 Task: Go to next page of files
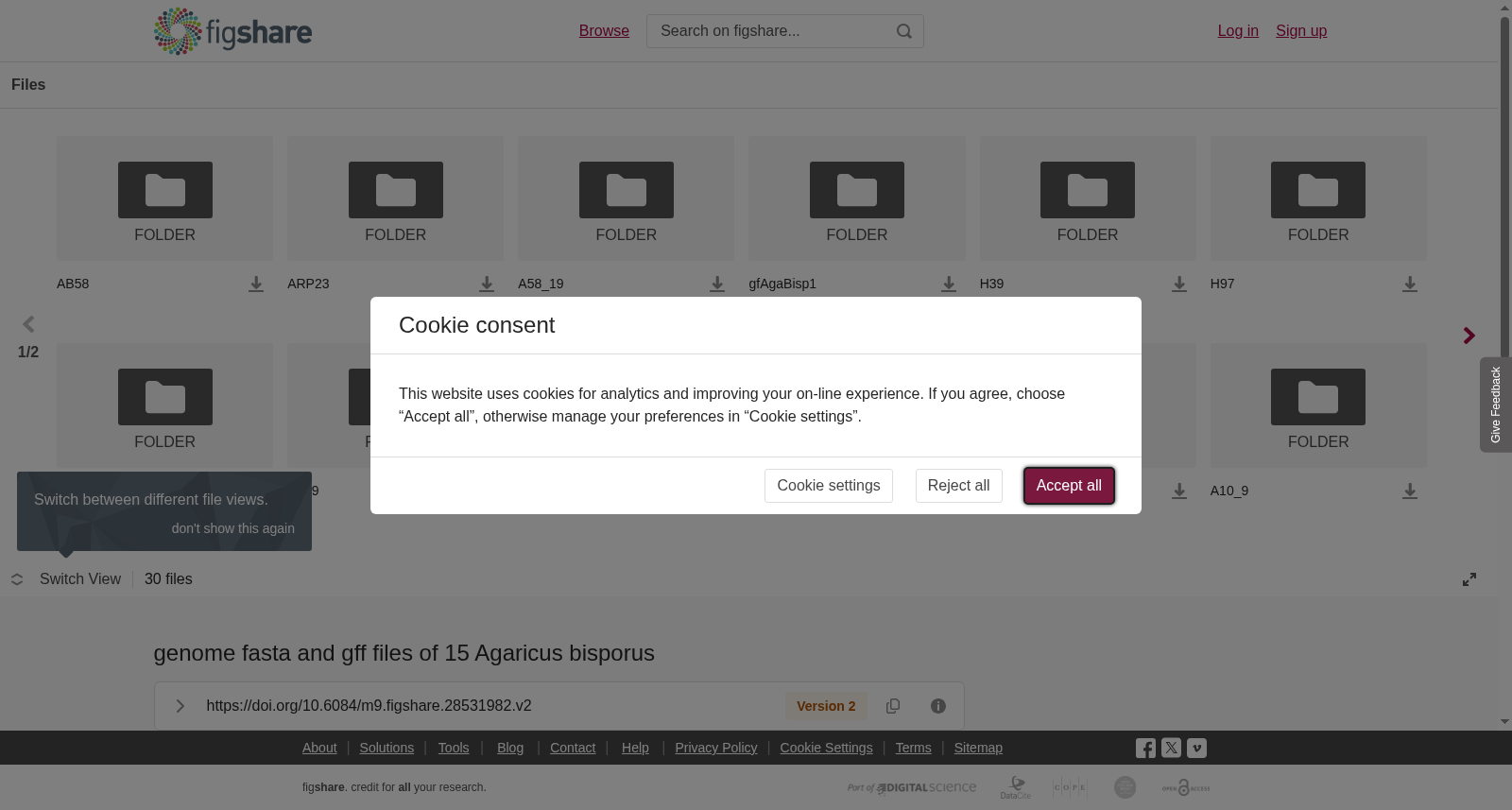point(1469,336)
